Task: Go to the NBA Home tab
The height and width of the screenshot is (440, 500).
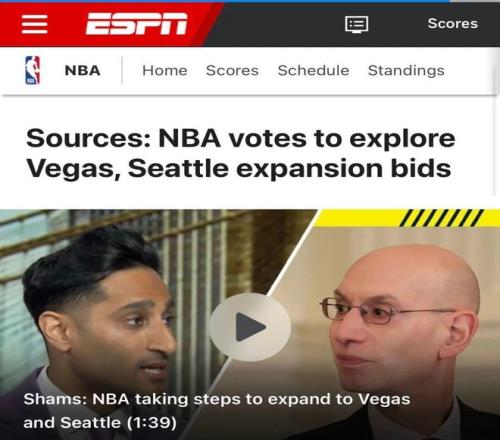Action: pyautogui.click(x=165, y=70)
